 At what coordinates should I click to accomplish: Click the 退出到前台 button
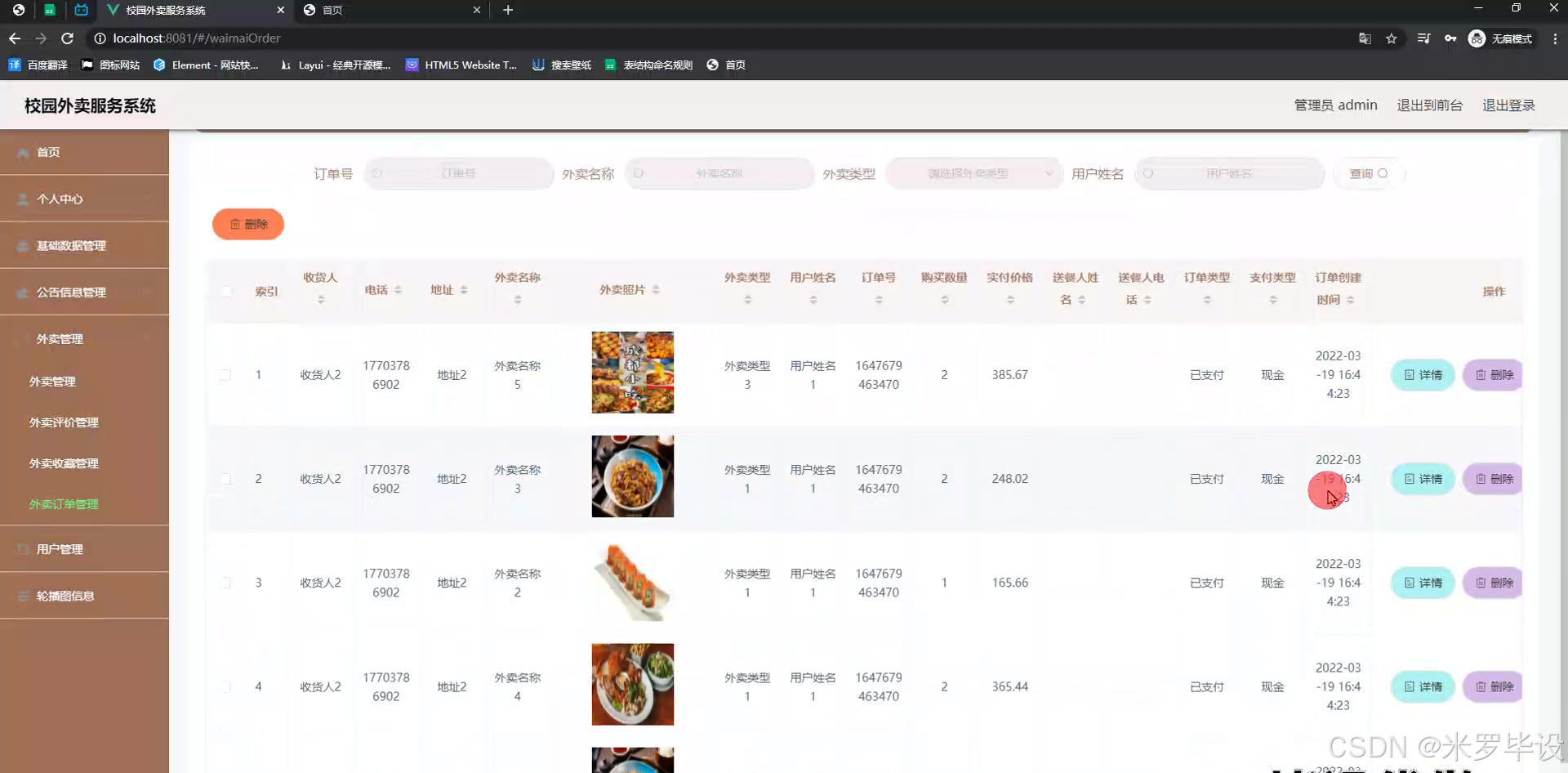1429,105
